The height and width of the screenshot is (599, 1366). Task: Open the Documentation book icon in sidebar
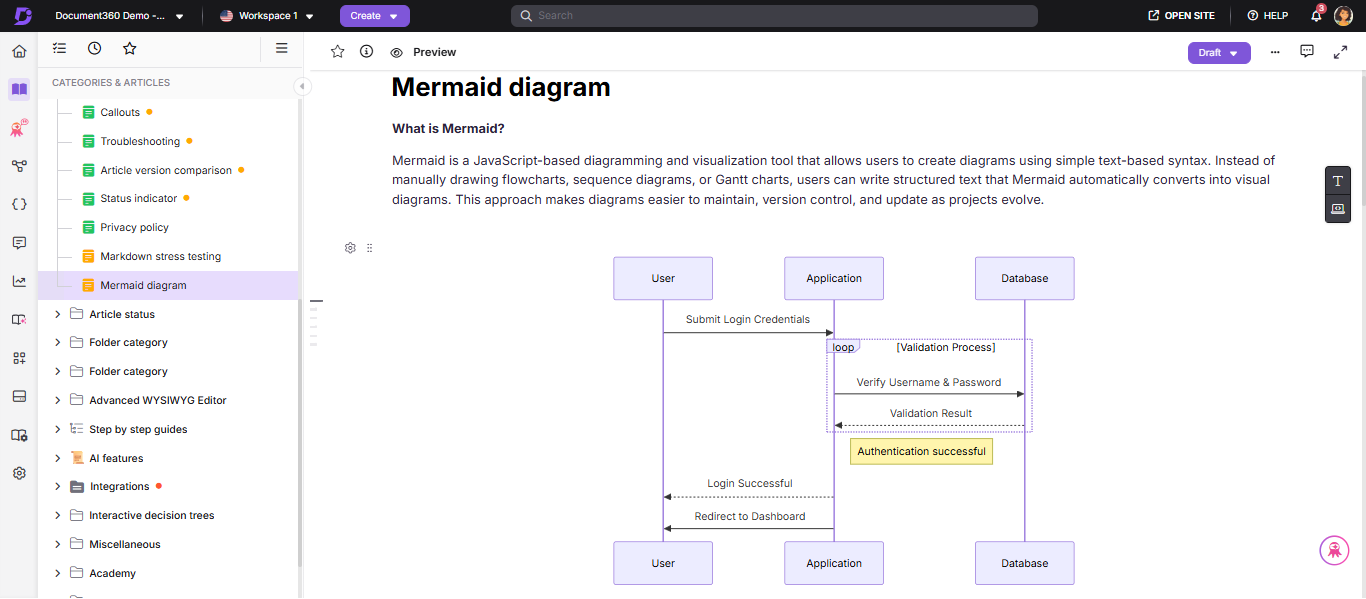coord(19,89)
